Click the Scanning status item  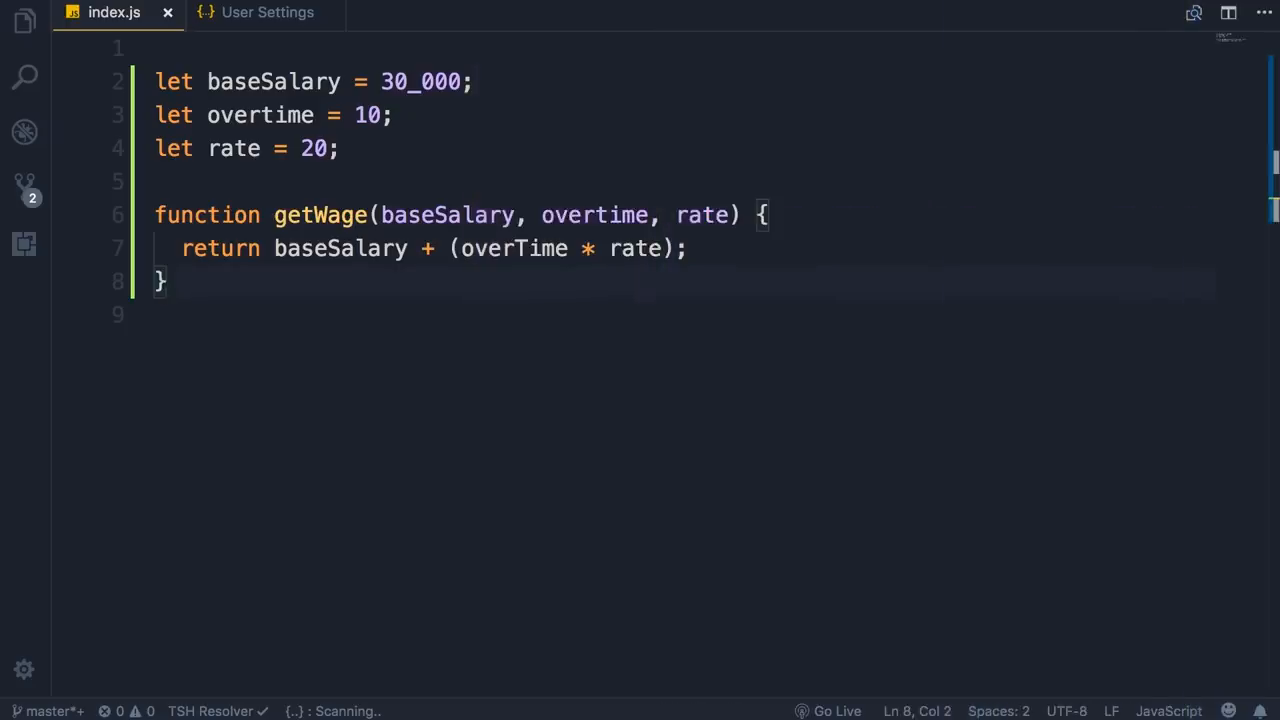[333, 711]
